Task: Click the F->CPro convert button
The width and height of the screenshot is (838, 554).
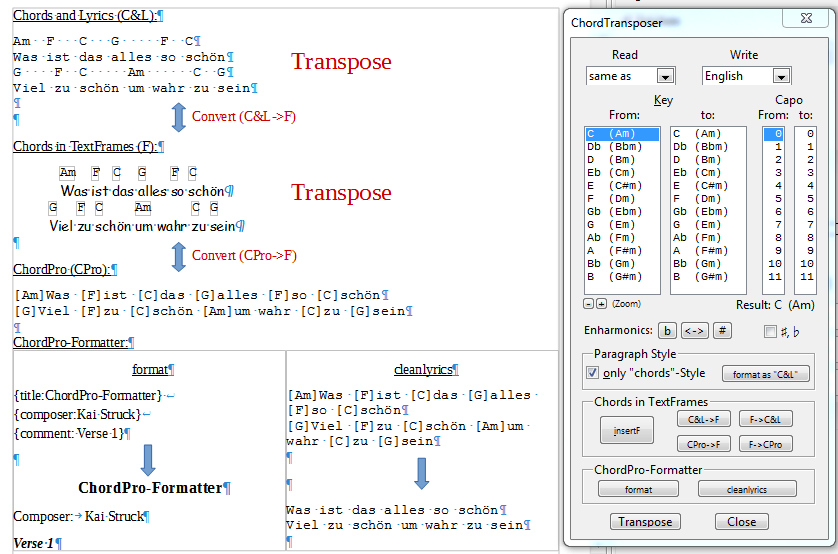Action: pos(765,444)
